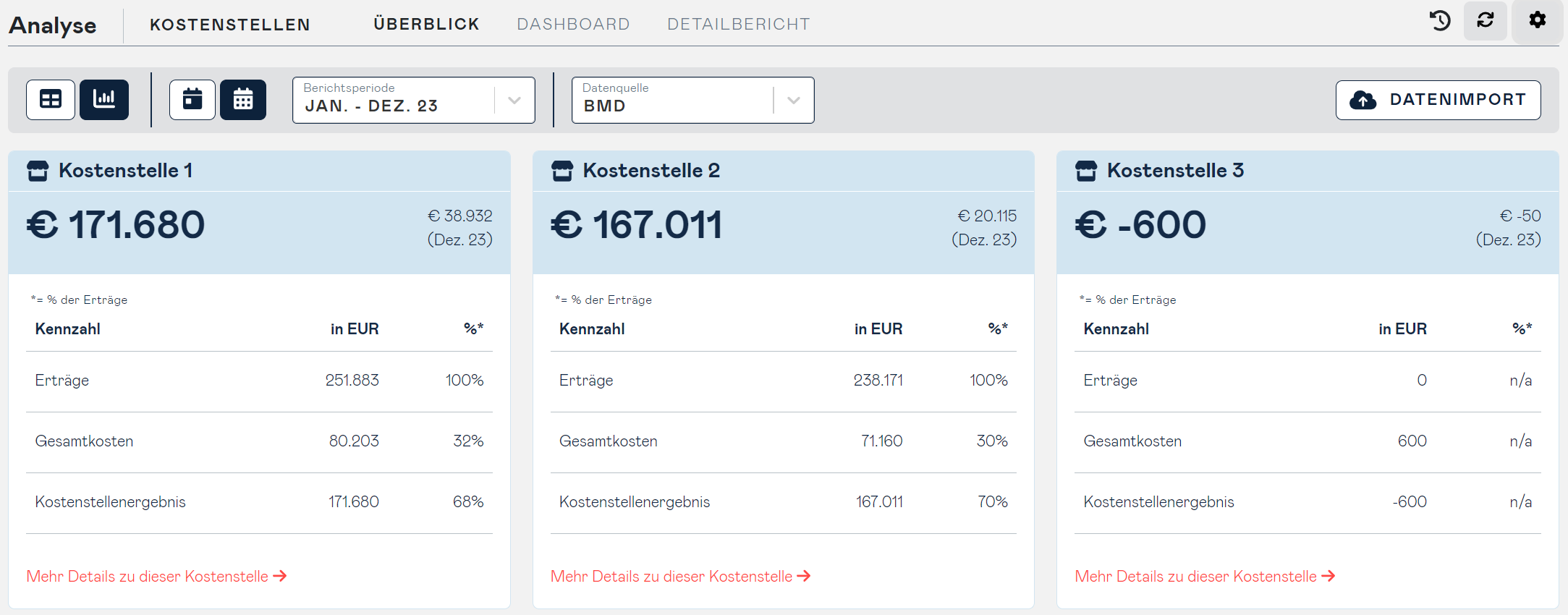
Task: Click Kostenstelle 3 Kostenstellenergebnis value -600
Action: tap(1410, 501)
